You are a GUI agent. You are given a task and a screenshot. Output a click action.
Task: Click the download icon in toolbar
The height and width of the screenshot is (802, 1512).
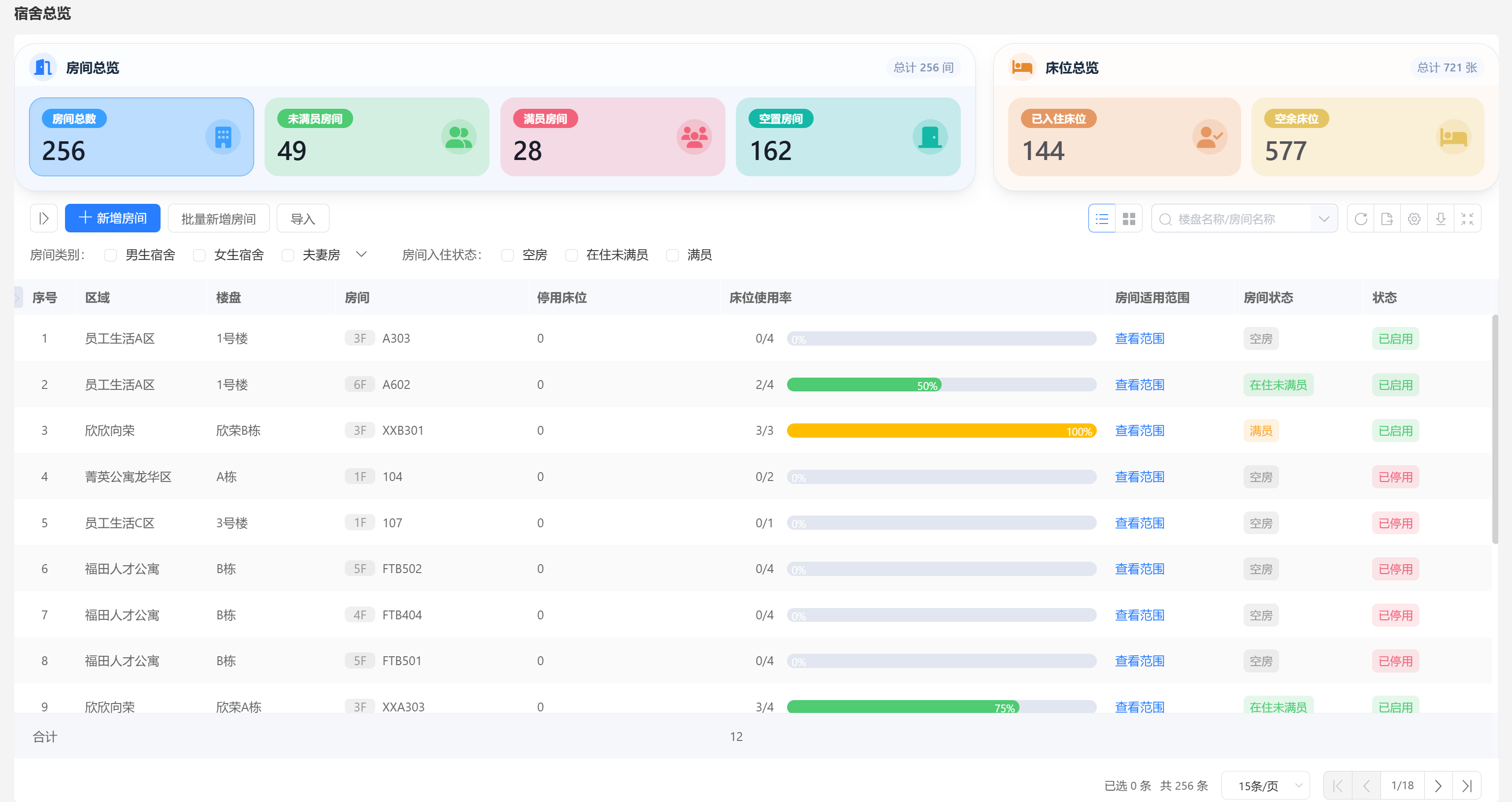click(1441, 219)
